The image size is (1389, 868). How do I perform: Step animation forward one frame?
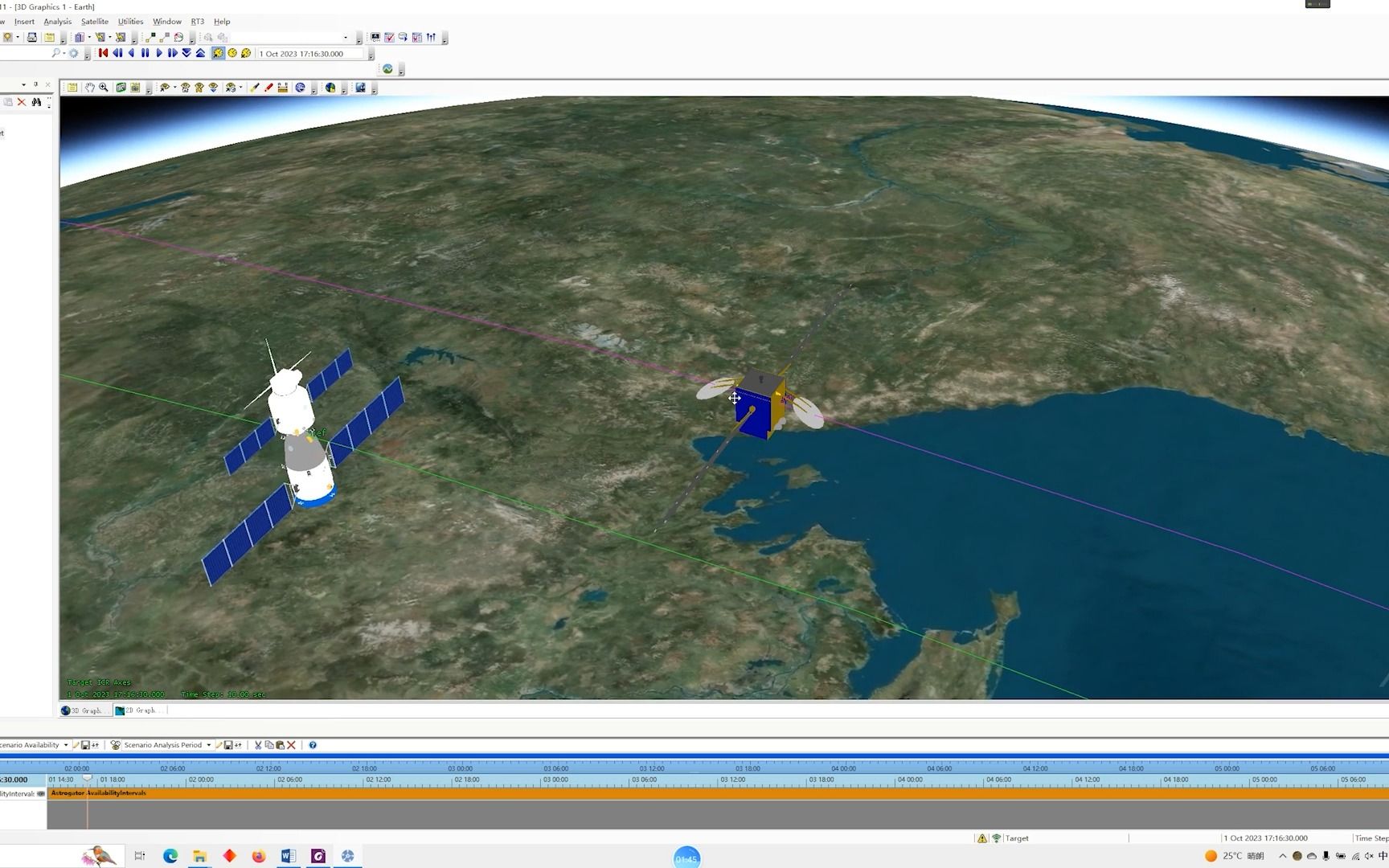click(172, 53)
